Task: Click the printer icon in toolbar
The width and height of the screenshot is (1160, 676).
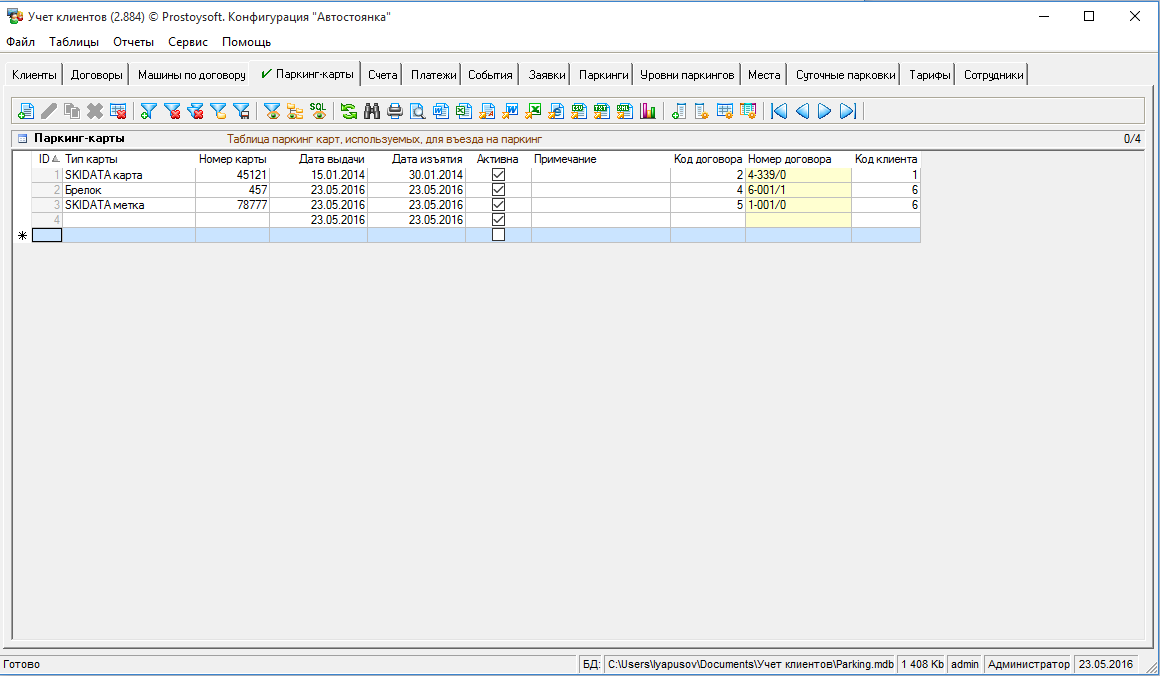Action: click(395, 111)
